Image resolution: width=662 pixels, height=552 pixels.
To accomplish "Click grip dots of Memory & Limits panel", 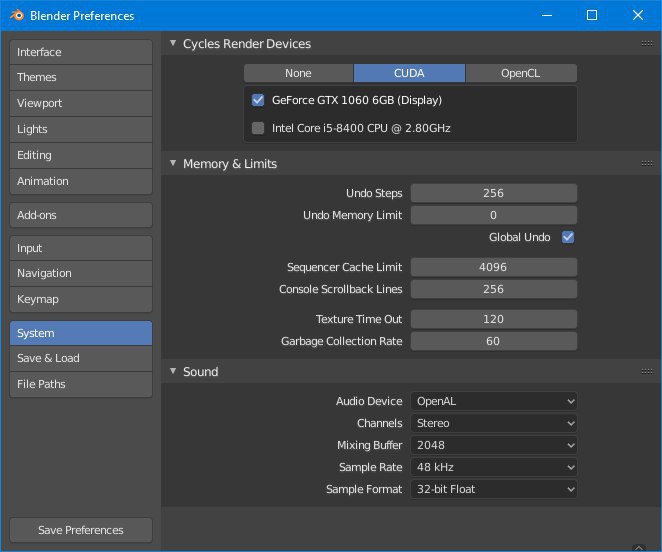I will click(x=647, y=163).
